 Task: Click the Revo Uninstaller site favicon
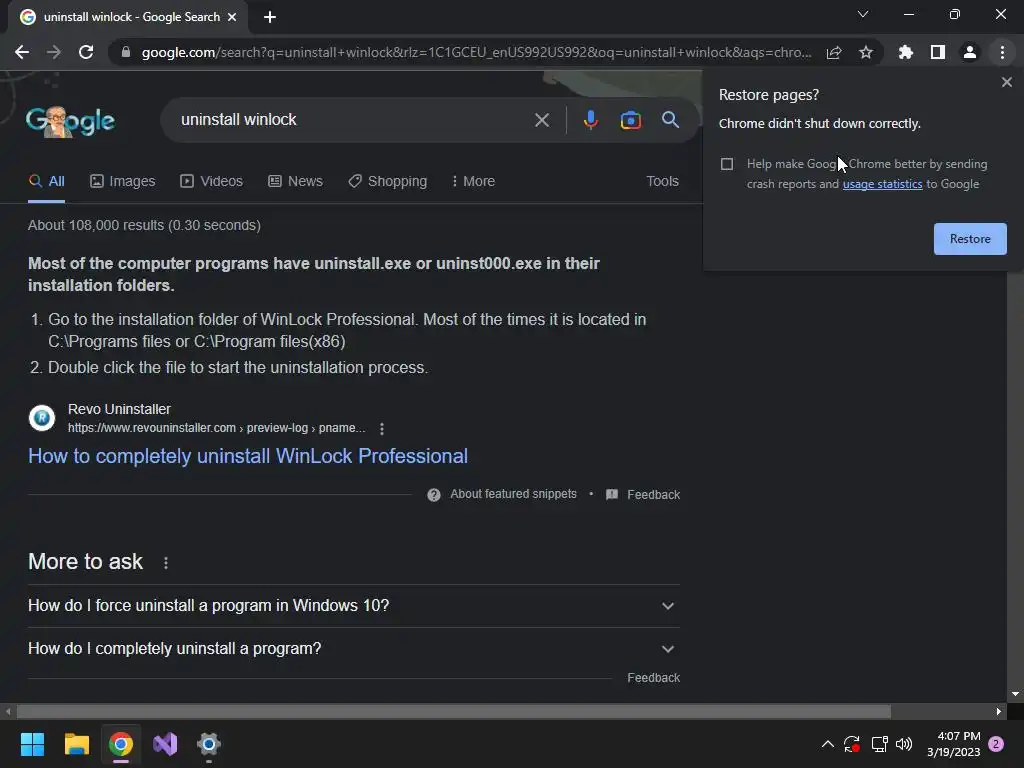point(42,417)
